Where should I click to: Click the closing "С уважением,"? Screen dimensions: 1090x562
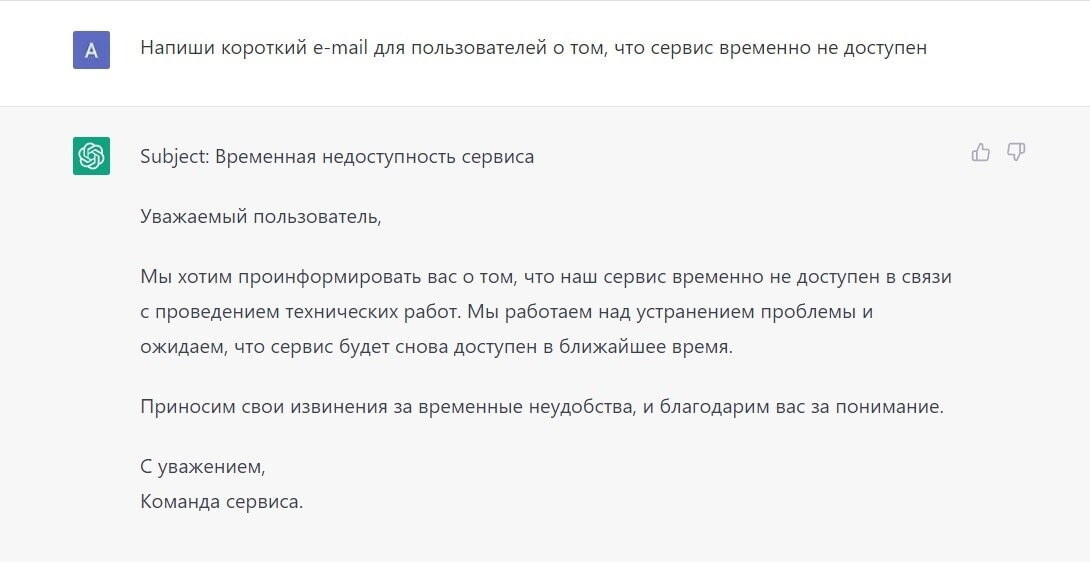tap(203, 466)
